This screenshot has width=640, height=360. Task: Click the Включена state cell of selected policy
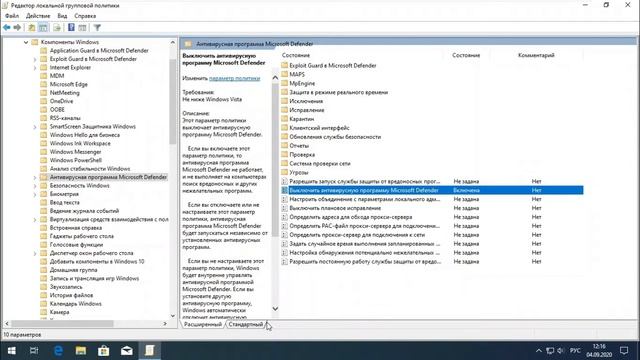coord(467,190)
